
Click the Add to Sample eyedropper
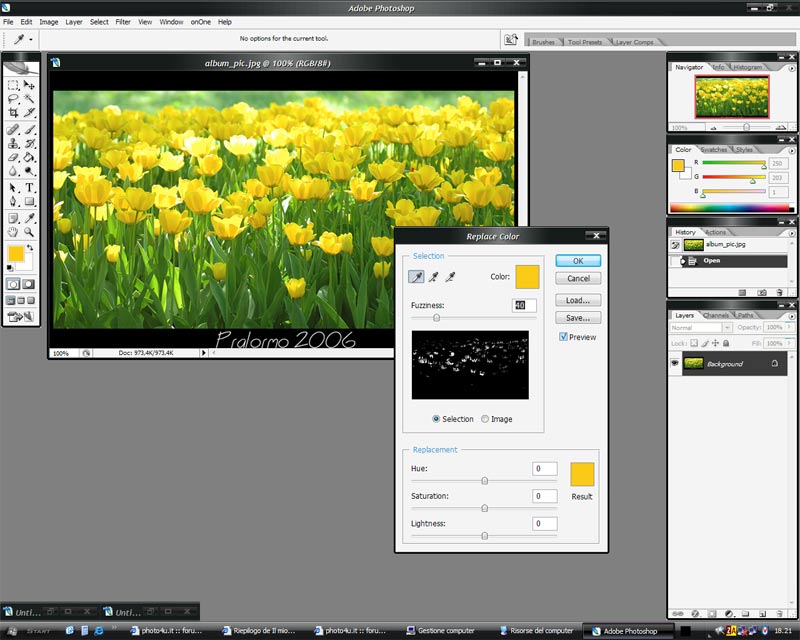434,277
